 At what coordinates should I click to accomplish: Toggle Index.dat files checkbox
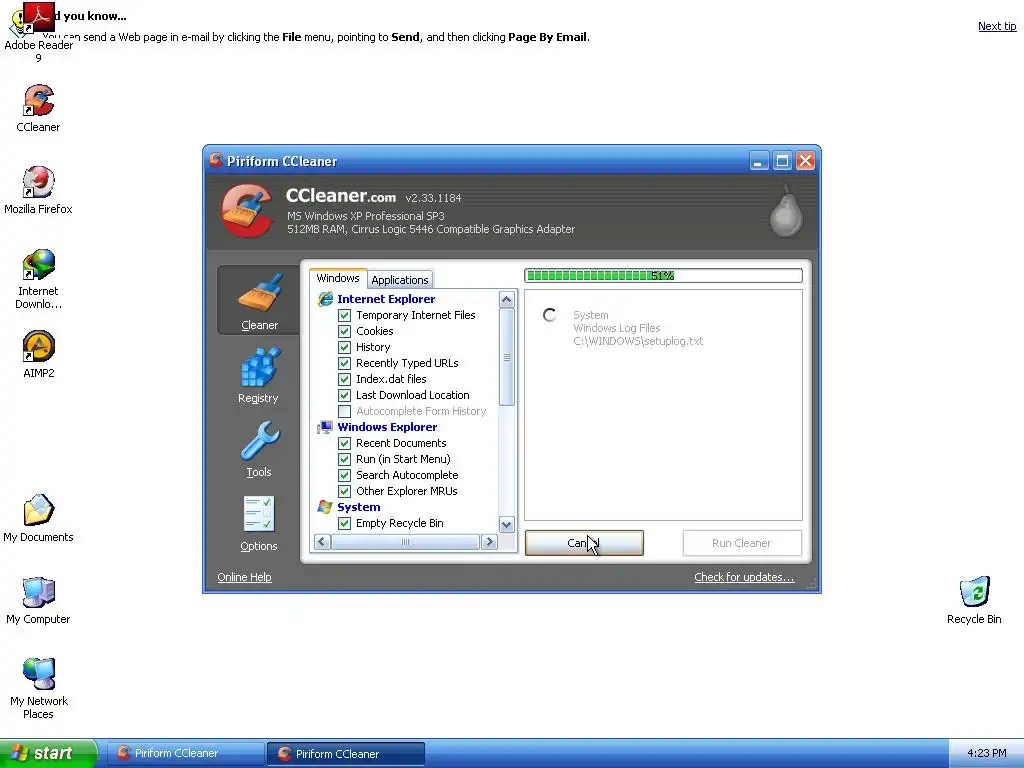point(344,379)
